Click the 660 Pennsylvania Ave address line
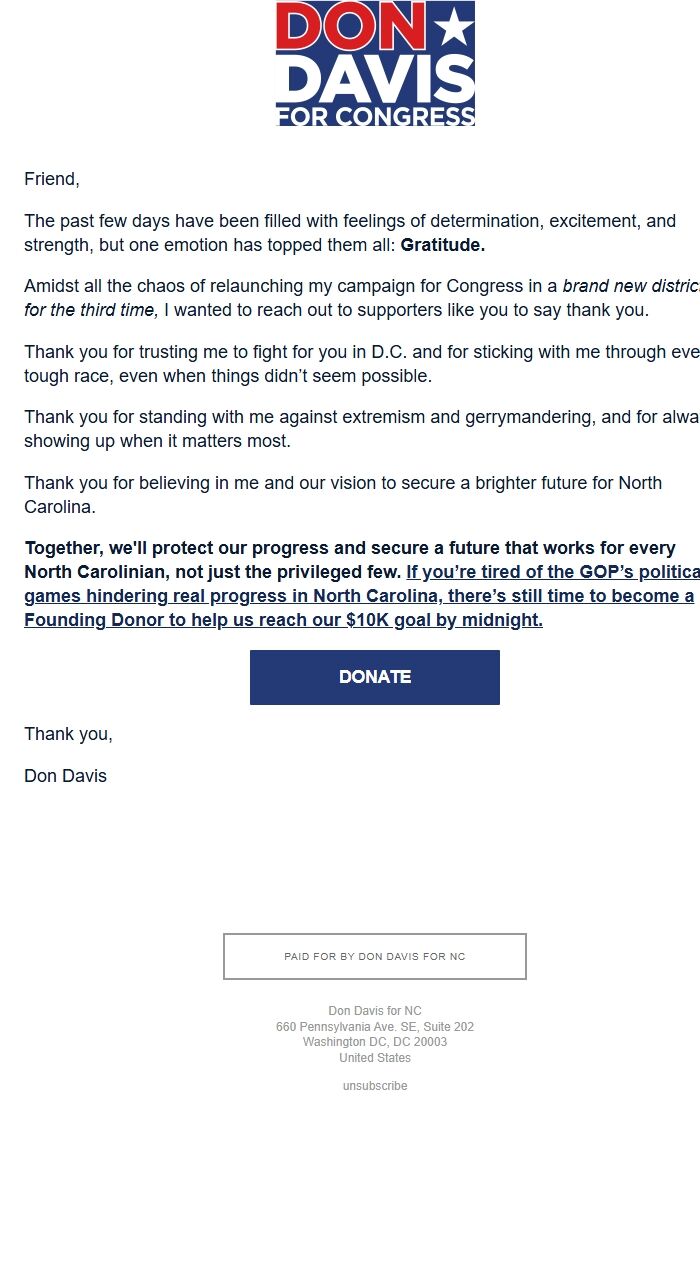This screenshot has width=700, height=1276. [374, 1026]
